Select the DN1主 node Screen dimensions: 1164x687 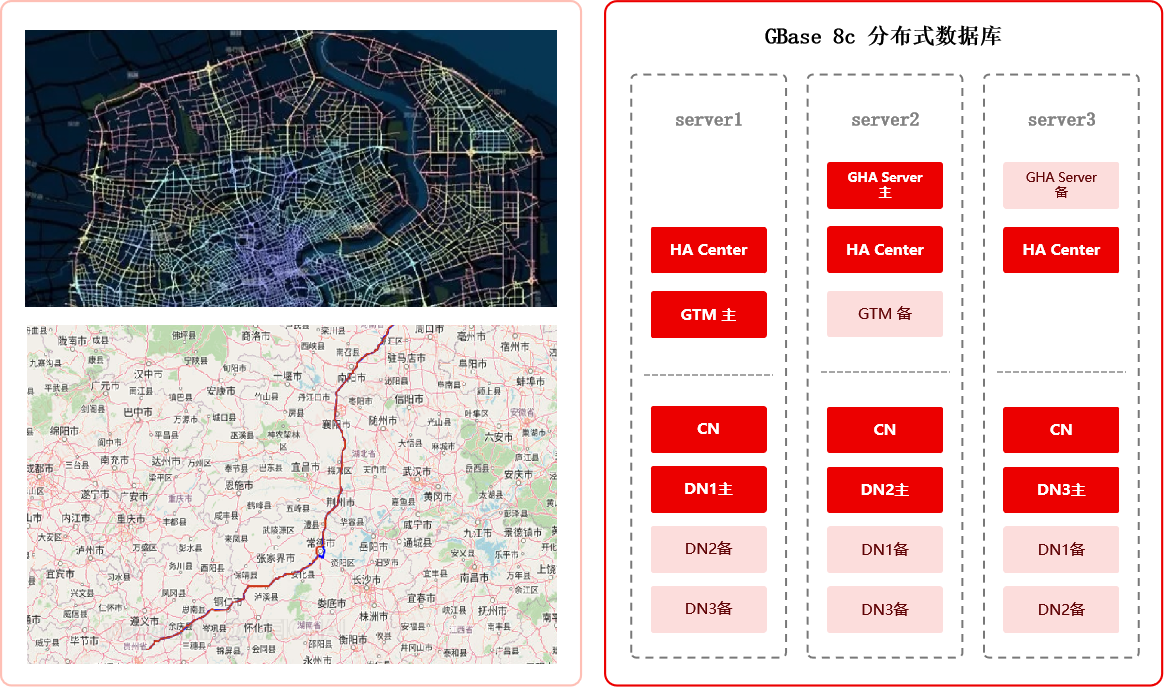coord(709,489)
